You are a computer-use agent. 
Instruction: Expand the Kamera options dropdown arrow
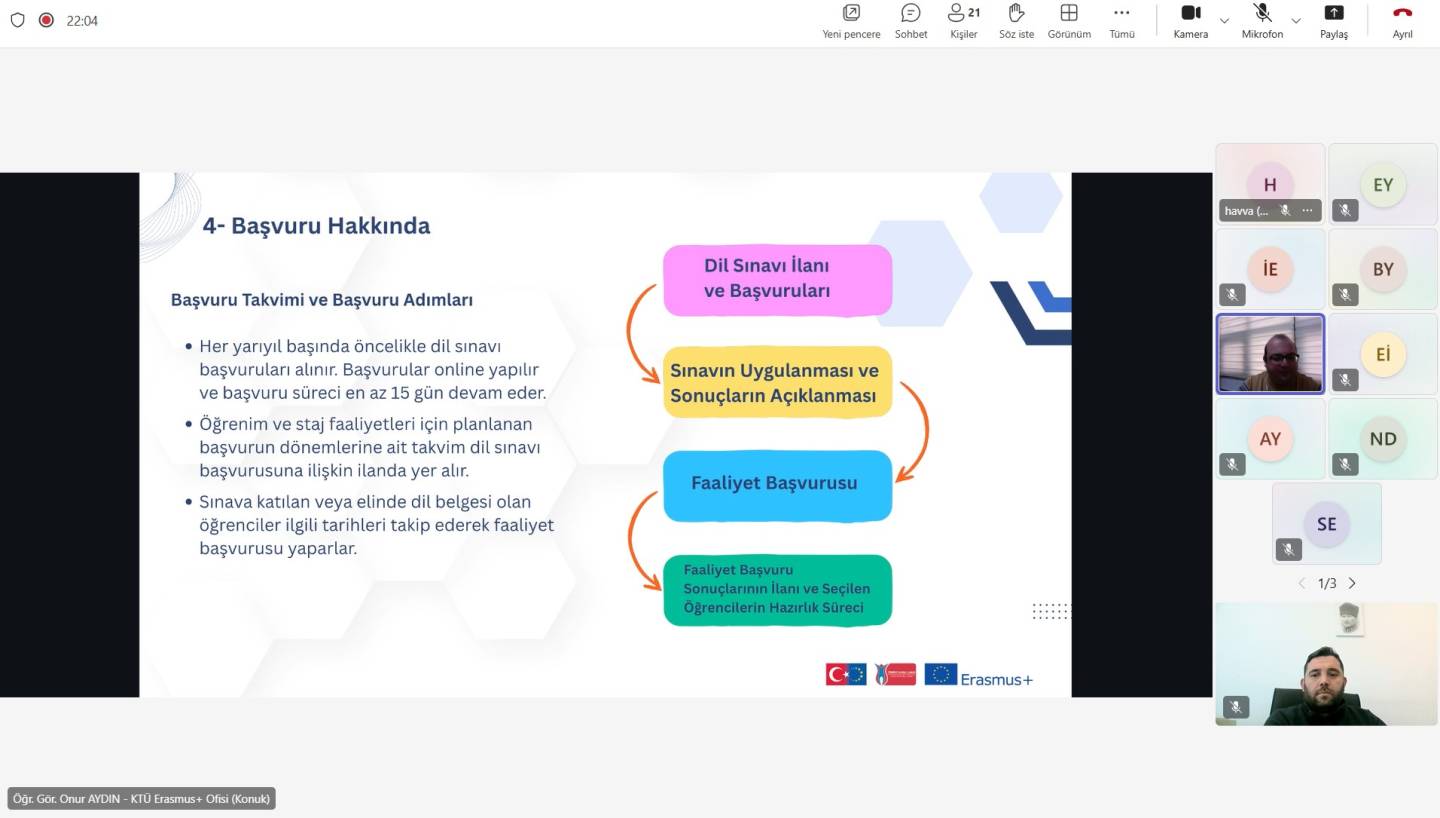point(1224,21)
